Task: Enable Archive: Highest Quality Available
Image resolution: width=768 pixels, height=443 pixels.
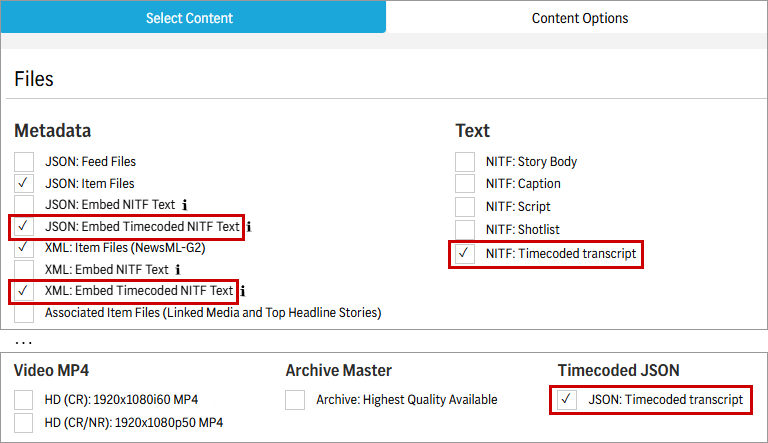Action: tap(295, 400)
